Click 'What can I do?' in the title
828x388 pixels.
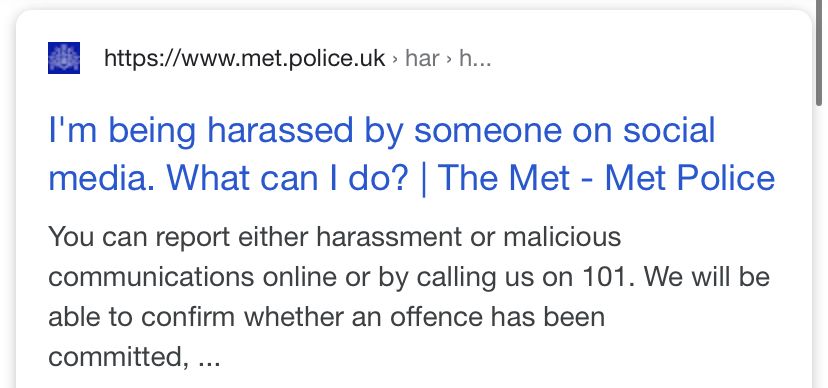tap(287, 178)
